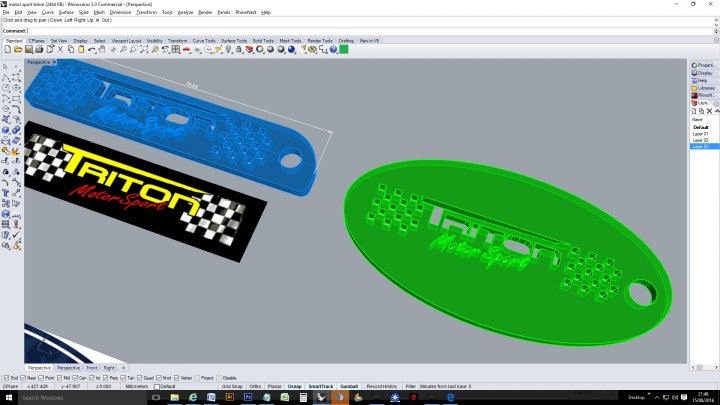The width and height of the screenshot is (720, 405).
Task: Open the Analyze menu
Action: click(x=185, y=12)
